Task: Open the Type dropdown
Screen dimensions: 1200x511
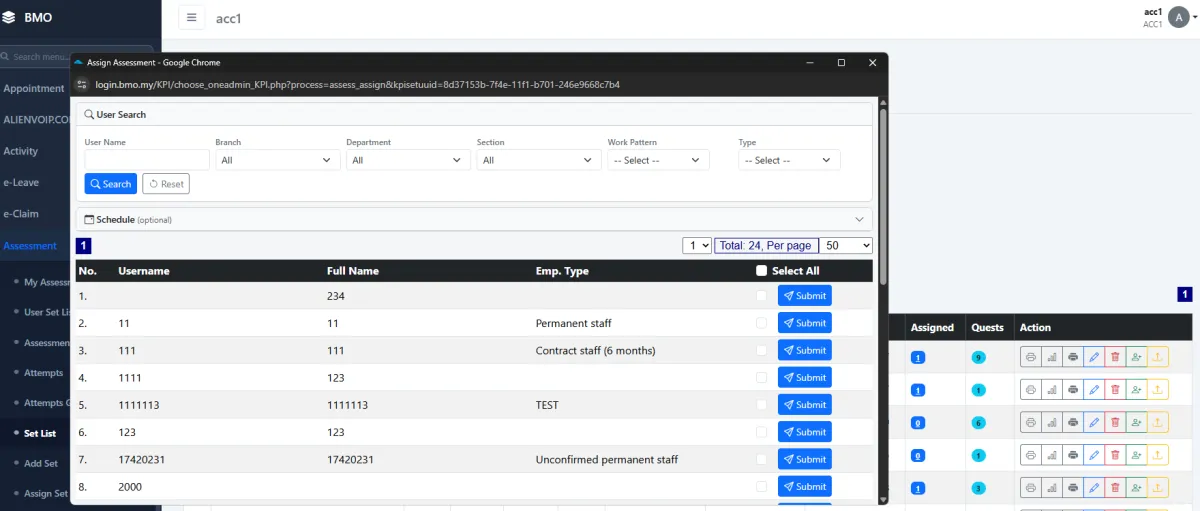Action: [789, 160]
